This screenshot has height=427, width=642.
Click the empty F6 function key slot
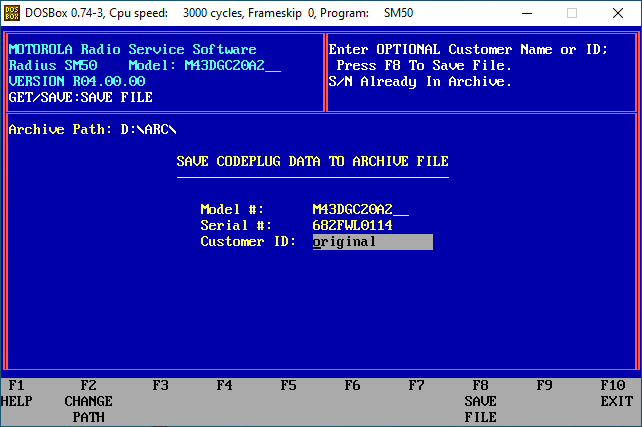(x=352, y=385)
